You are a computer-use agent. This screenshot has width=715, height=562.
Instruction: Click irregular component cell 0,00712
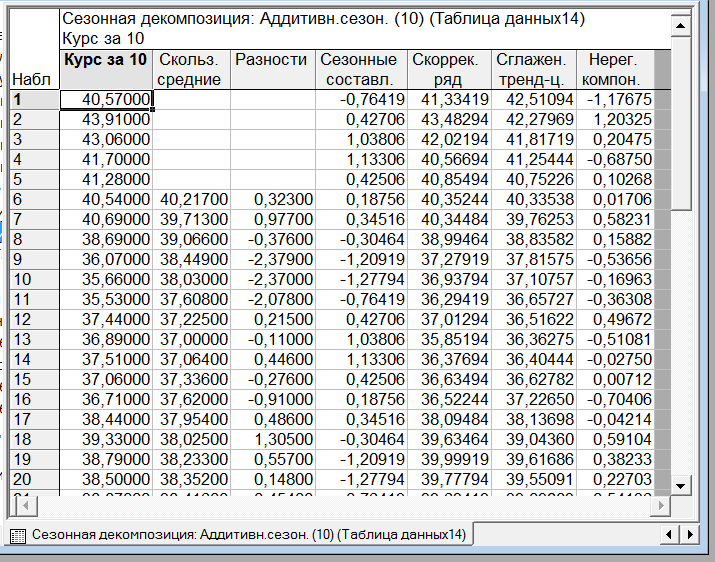tap(616, 379)
